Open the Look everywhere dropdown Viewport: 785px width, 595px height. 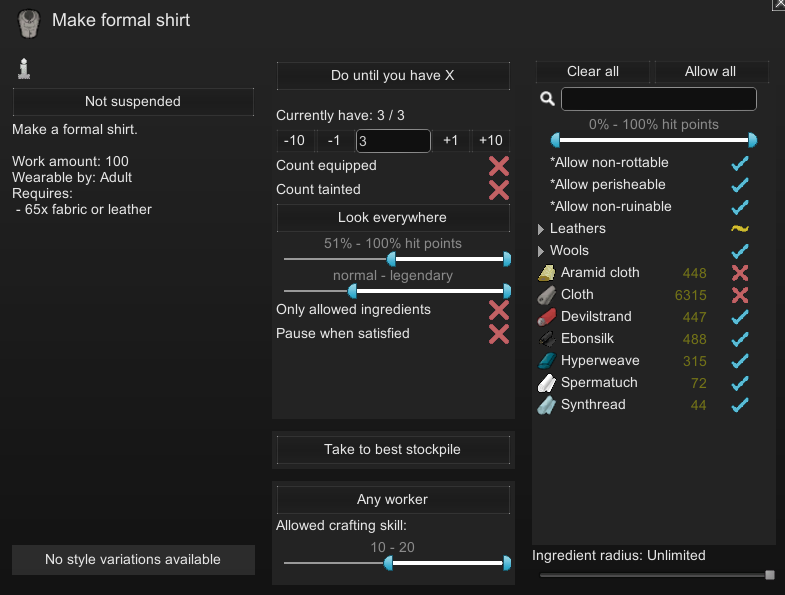coord(393,218)
